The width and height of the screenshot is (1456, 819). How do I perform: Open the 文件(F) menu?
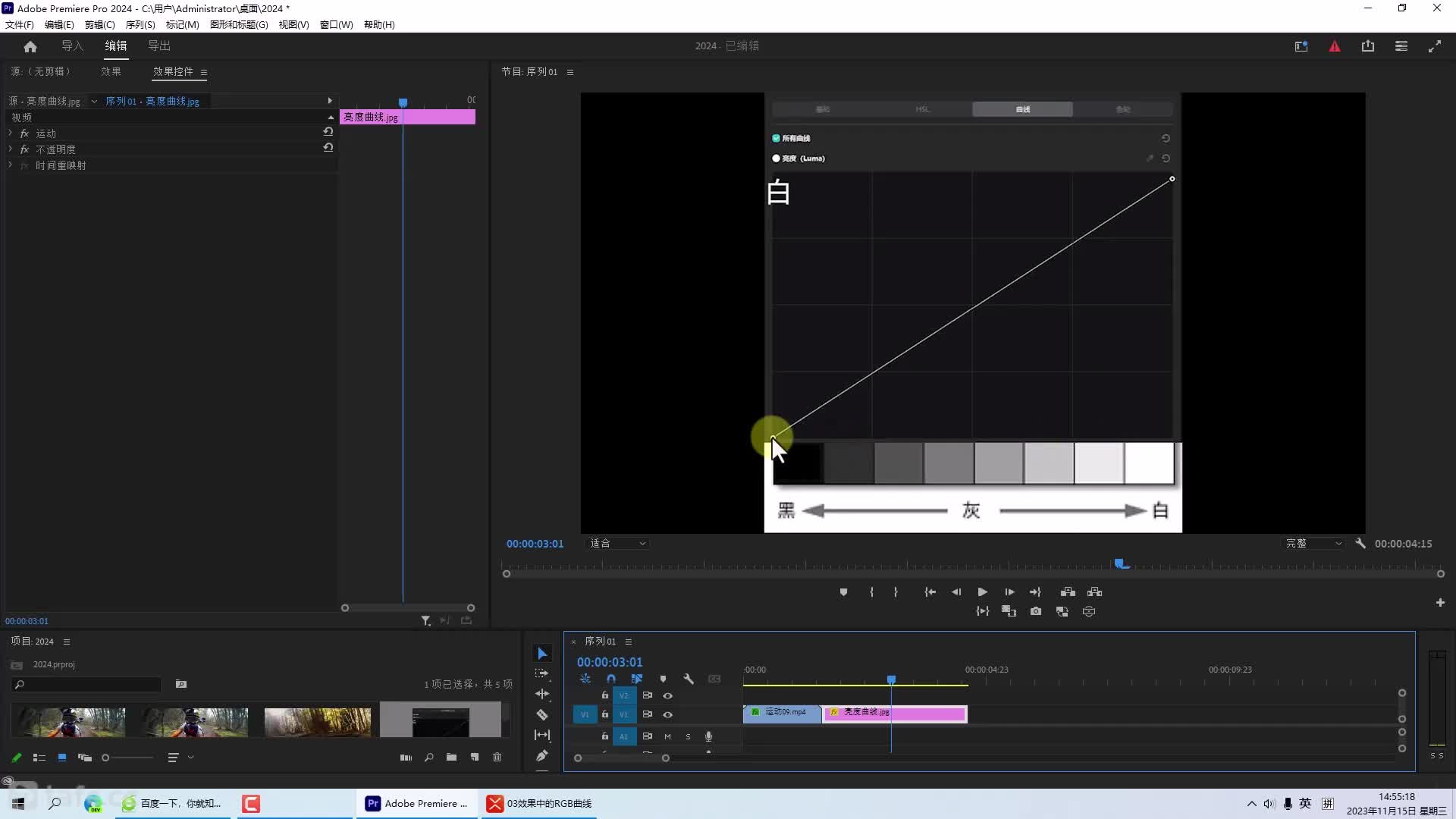20,25
